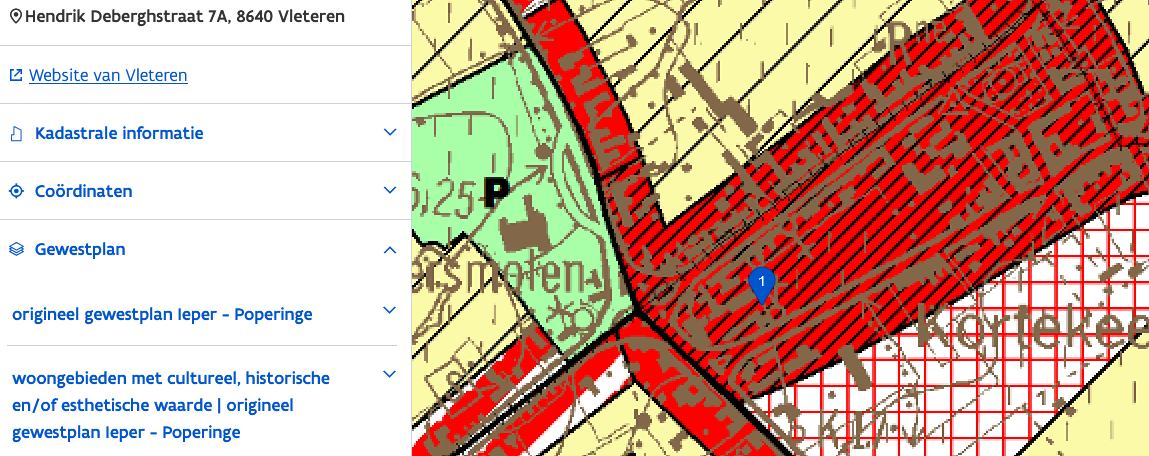Screen dimensions: 1149x456
Task: Click the Coördinaten crosshair icon
Action: tap(16, 191)
